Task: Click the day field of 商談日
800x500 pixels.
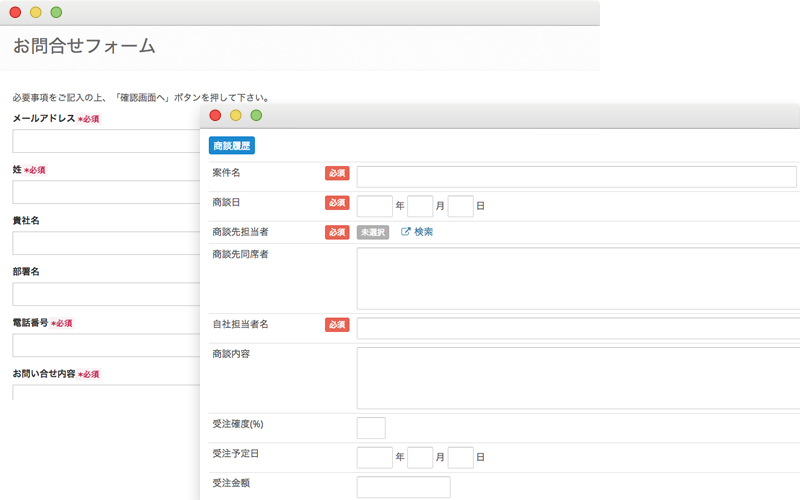Action: [x=461, y=206]
